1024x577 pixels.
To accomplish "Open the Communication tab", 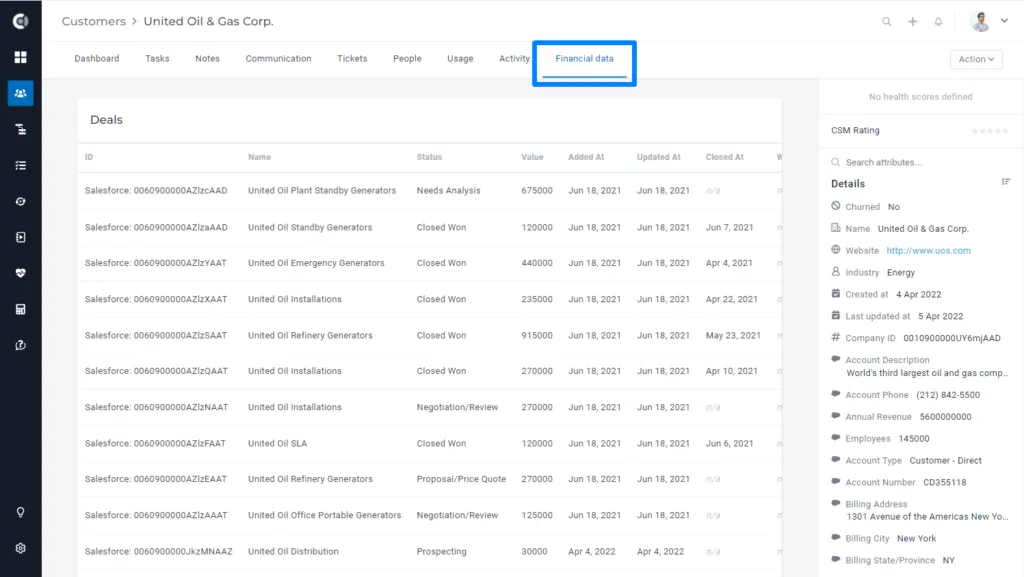I will pos(278,59).
